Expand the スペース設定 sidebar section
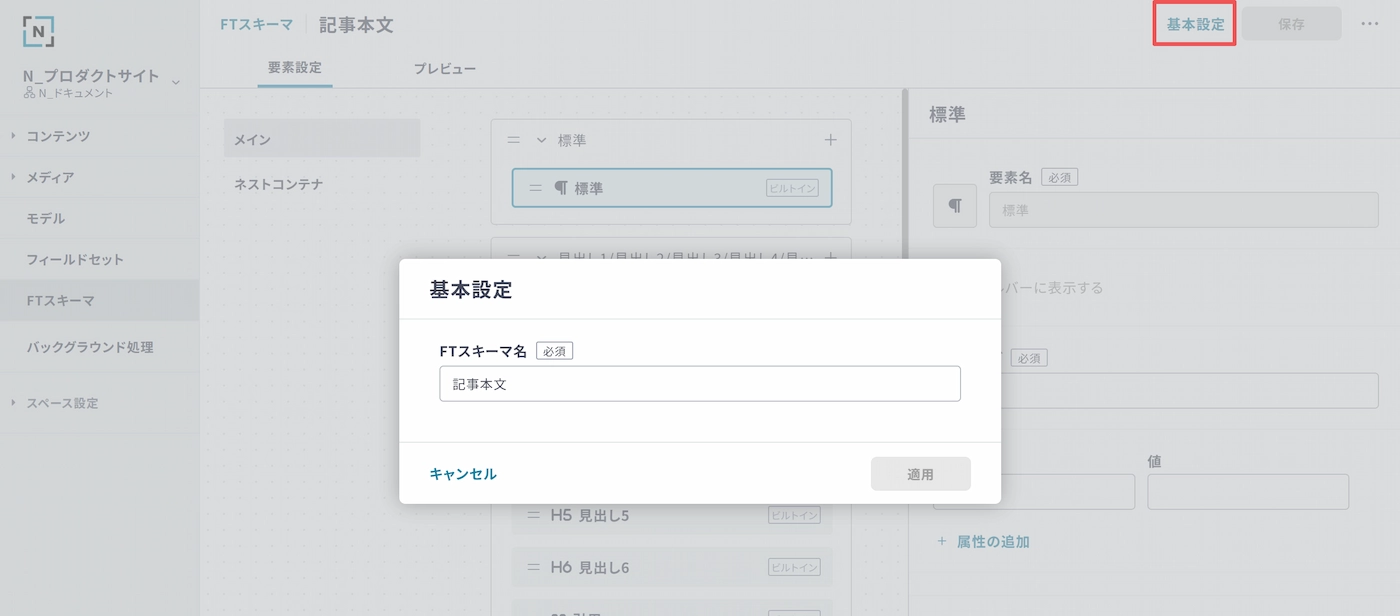The height and width of the screenshot is (616, 1400). tap(62, 403)
